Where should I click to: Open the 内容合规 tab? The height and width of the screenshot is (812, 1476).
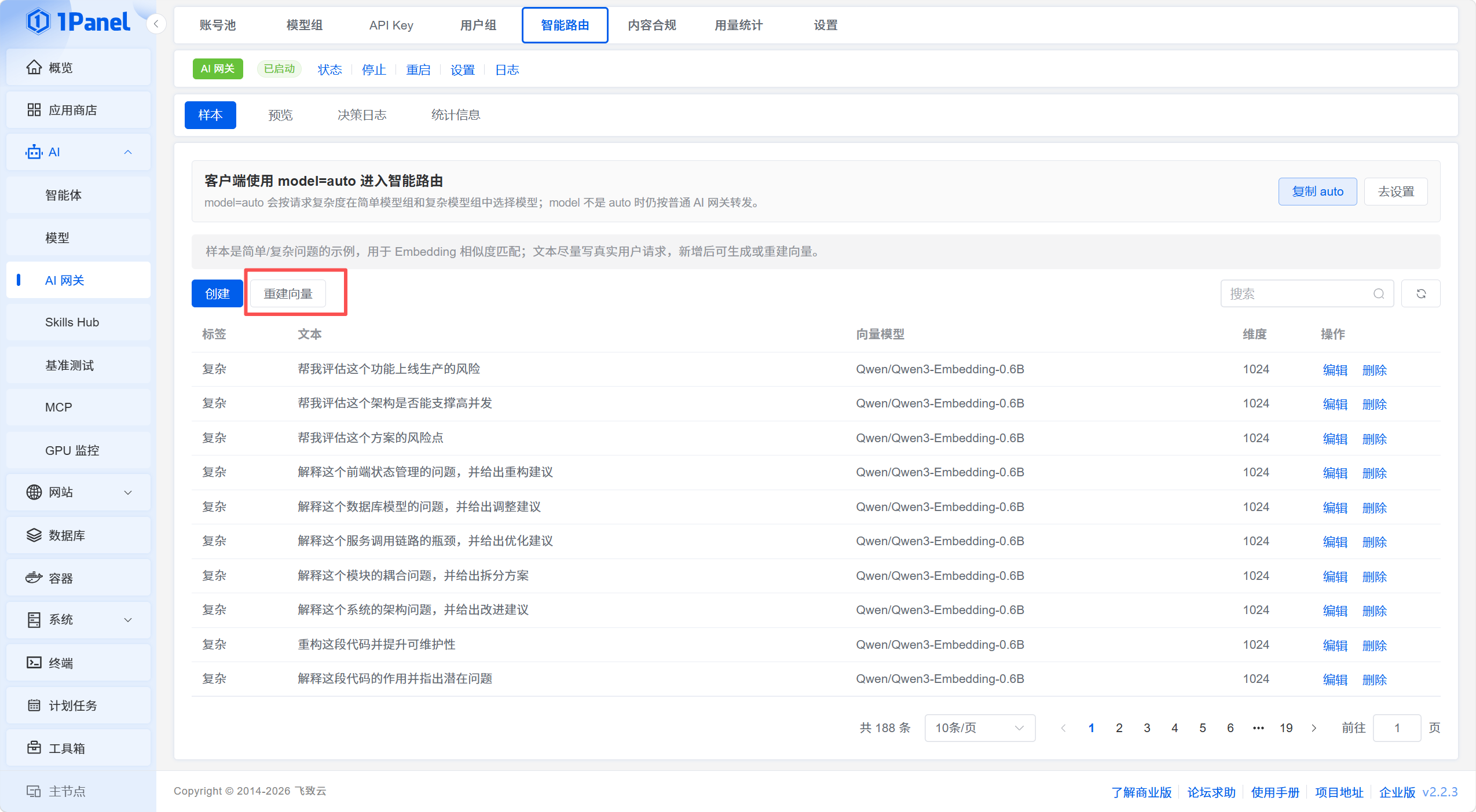tap(652, 25)
